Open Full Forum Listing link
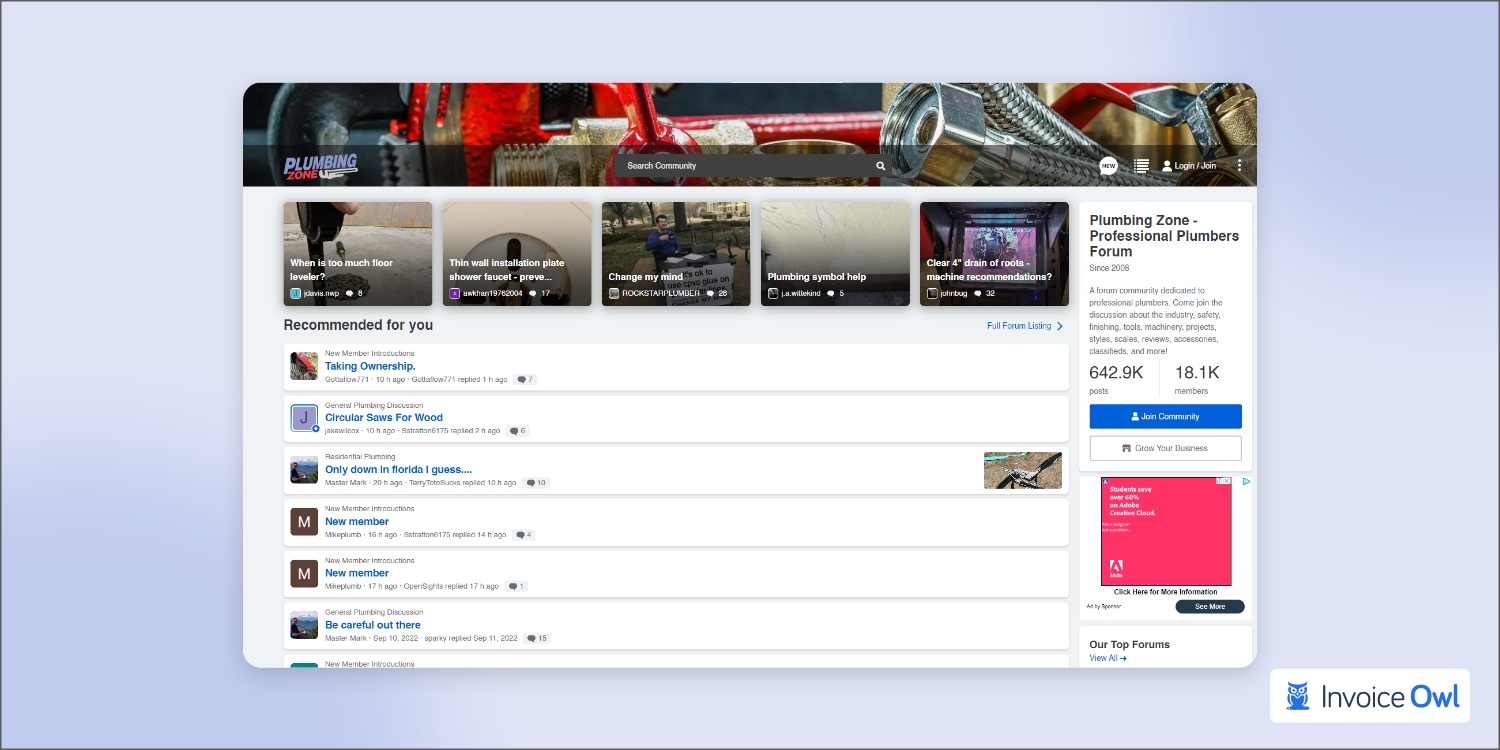The height and width of the screenshot is (750, 1500). (x=1019, y=326)
